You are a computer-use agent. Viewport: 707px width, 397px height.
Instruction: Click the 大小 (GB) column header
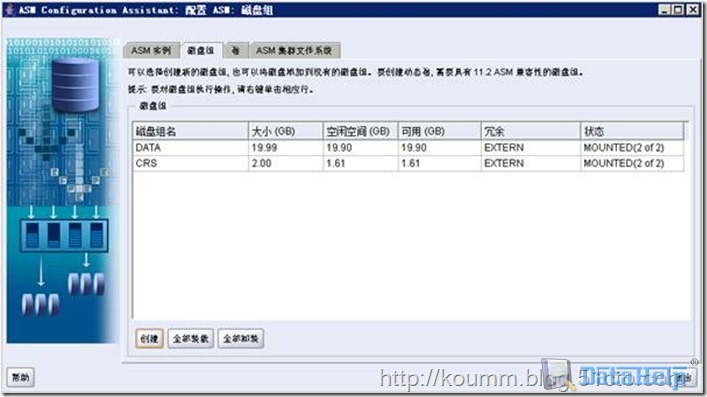[x=285, y=131]
